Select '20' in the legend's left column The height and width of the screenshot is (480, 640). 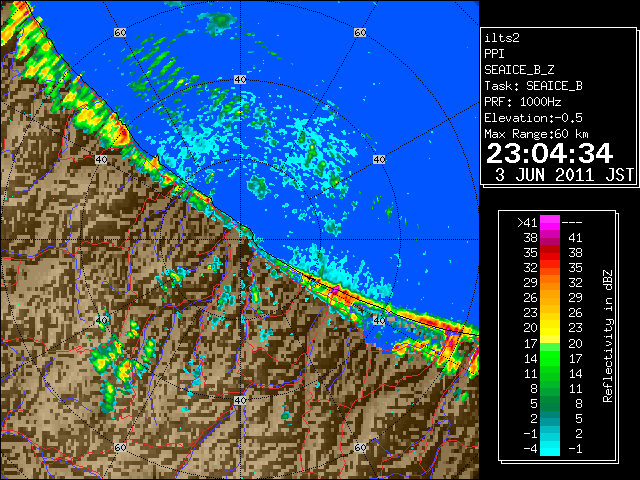[530, 328]
